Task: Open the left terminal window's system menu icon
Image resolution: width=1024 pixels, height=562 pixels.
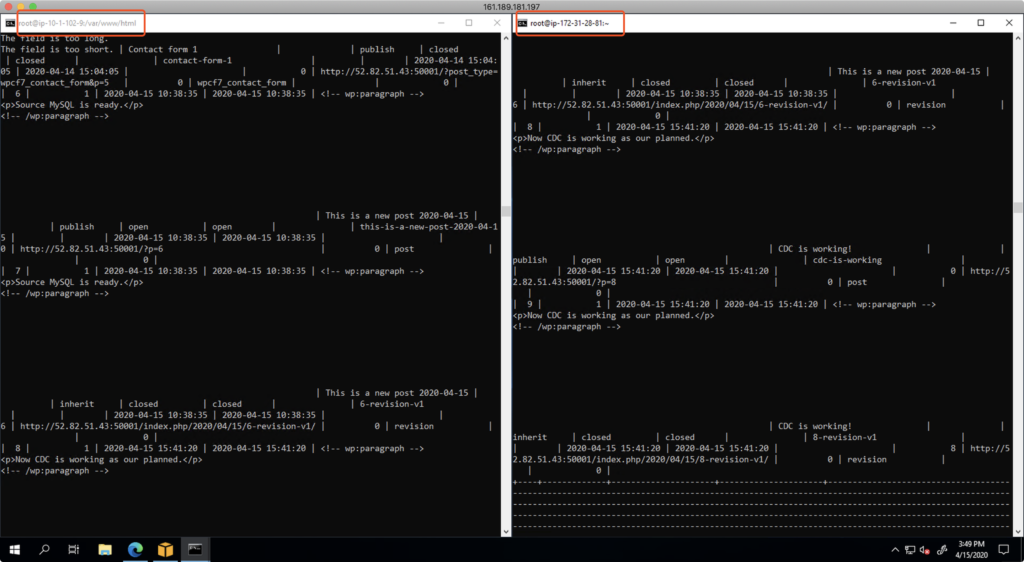Action: click(x=9, y=22)
